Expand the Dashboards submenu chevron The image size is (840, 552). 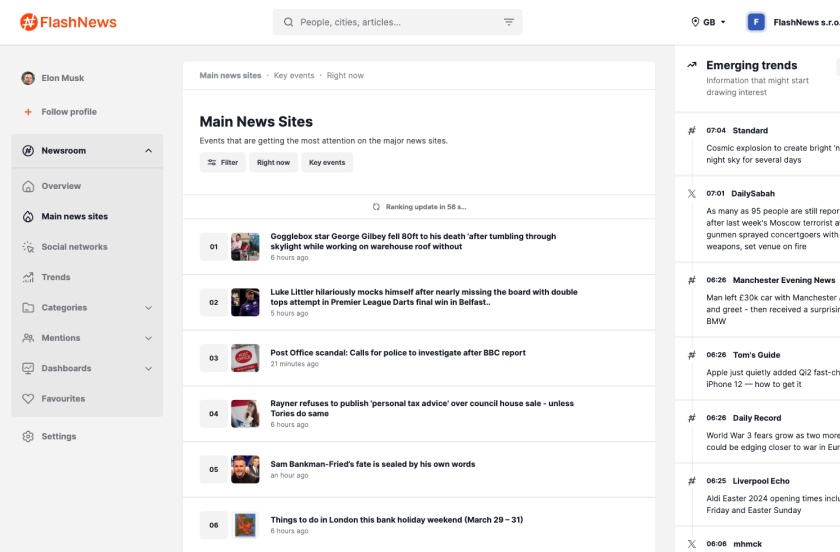[x=148, y=369]
